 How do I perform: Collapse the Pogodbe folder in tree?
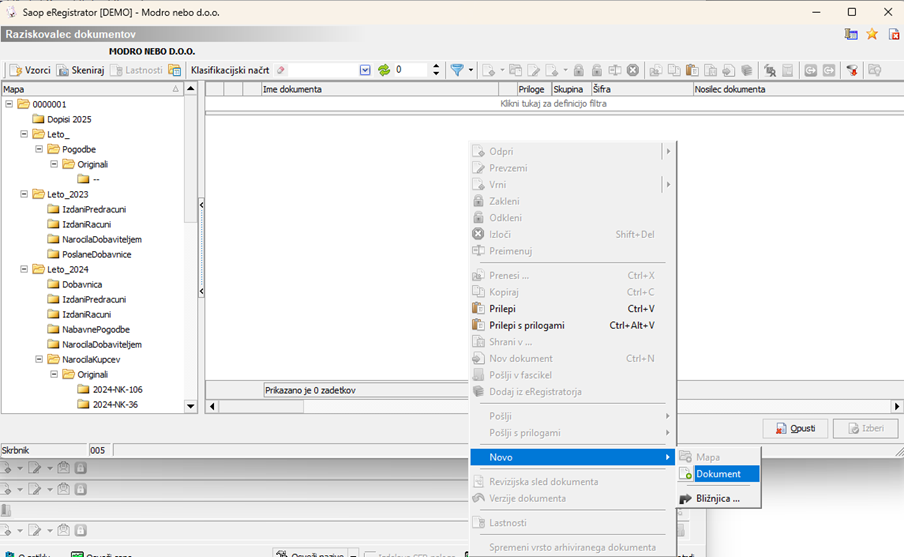(x=40, y=149)
